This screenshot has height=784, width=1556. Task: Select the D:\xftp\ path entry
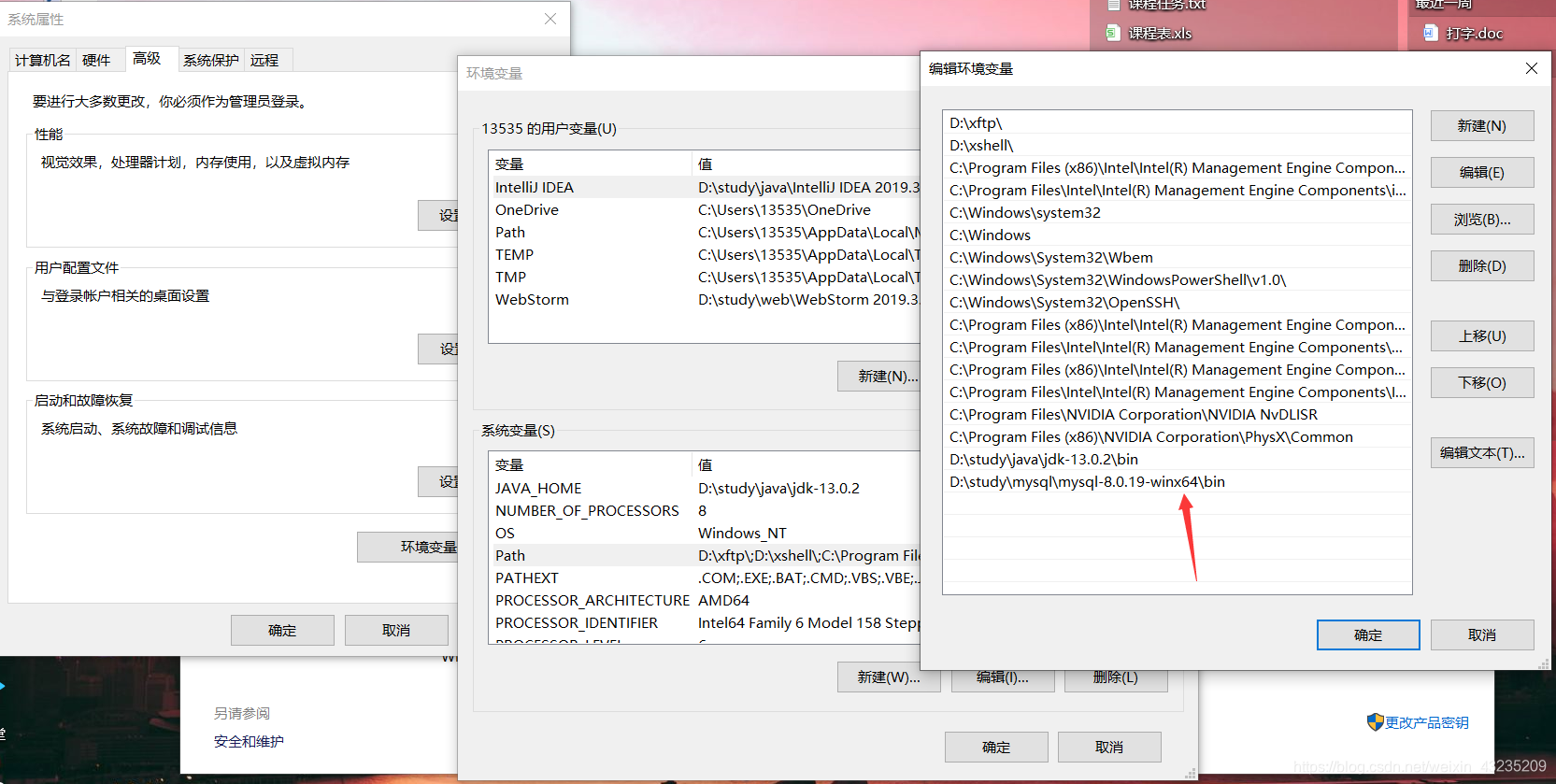1178,123
